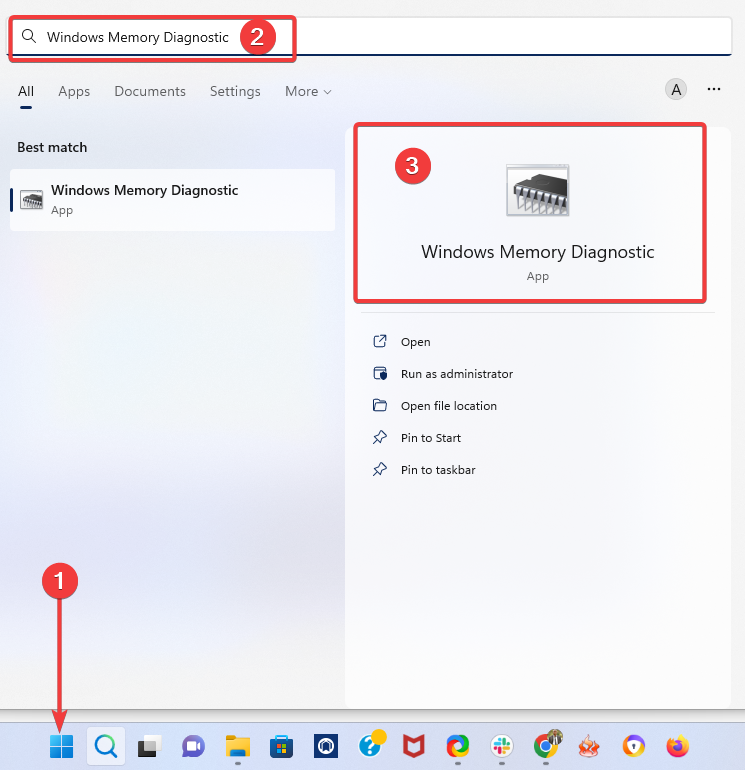Open the dark blue headset app icon
The height and width of the screenshot is (770, 745).
(x=326, y=746)
